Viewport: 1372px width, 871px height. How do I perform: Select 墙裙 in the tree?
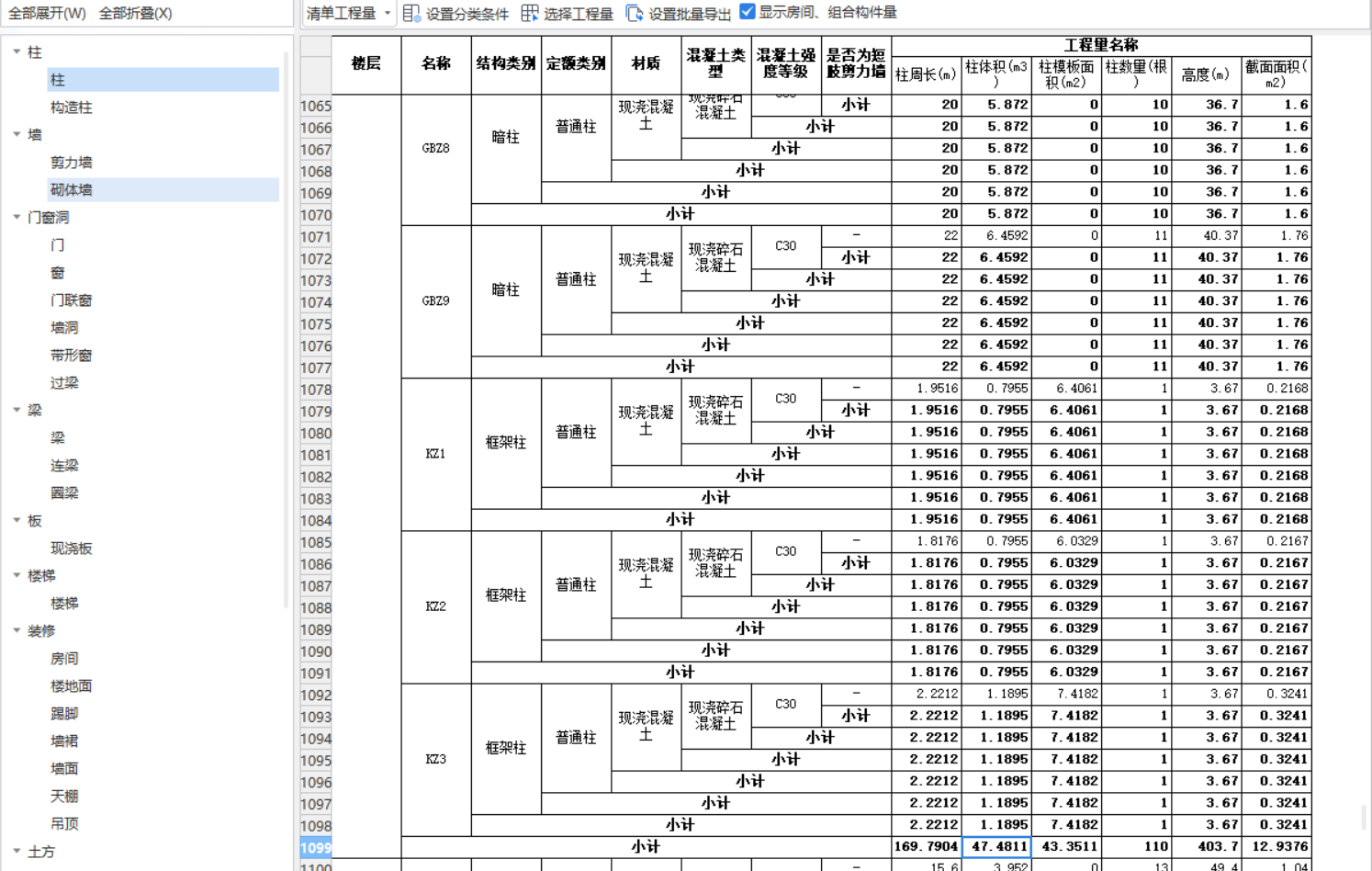pos(64,741)
